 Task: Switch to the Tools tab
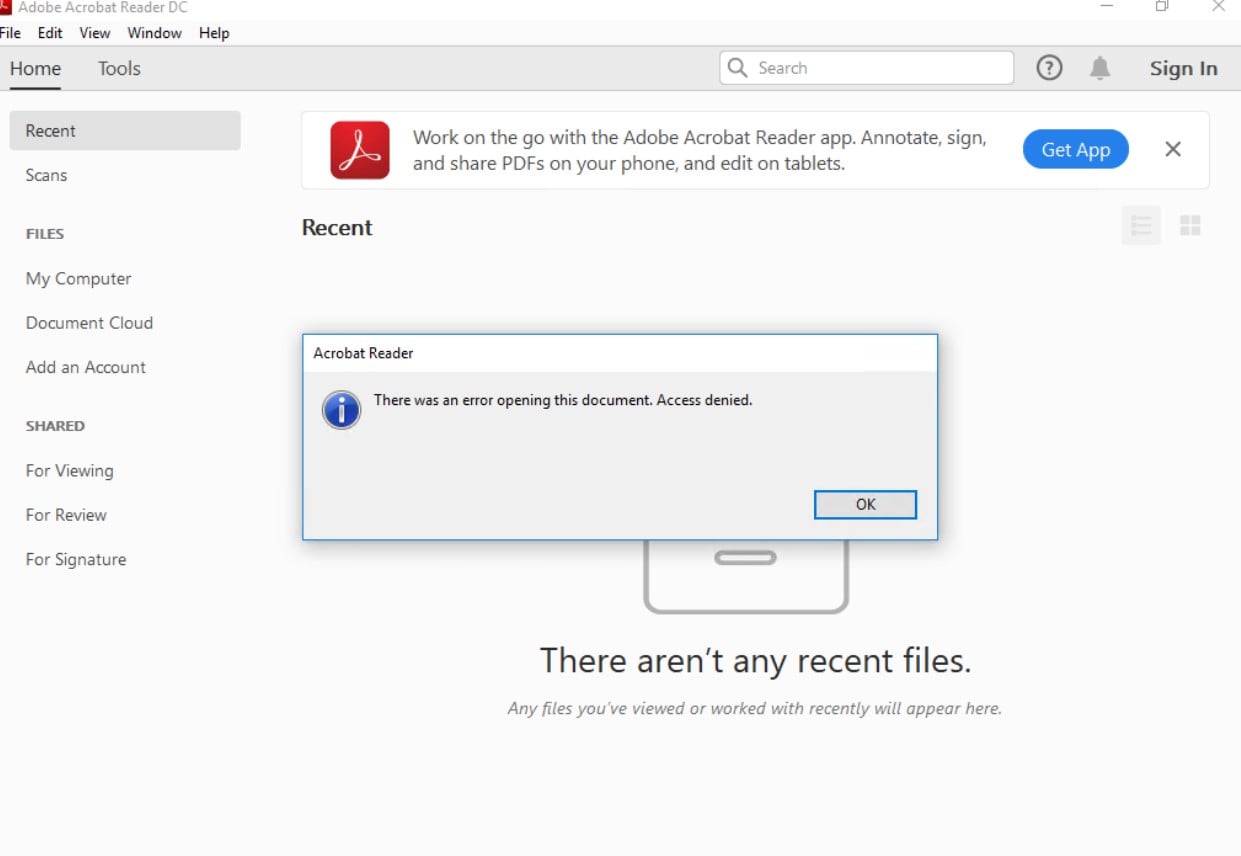tap(119, 69)
